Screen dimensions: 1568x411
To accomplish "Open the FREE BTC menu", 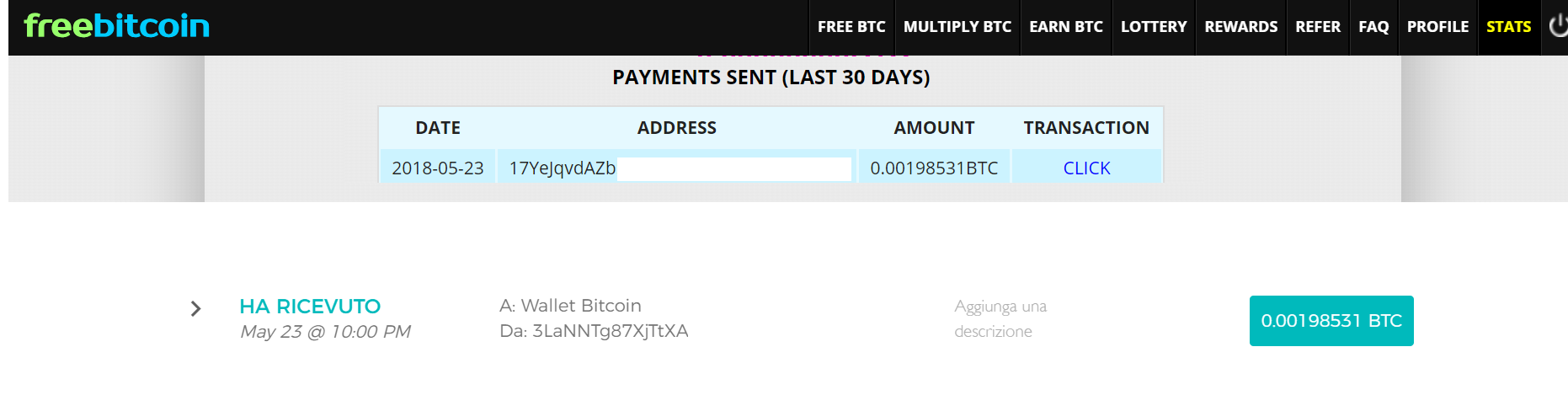I will (851, 27).
